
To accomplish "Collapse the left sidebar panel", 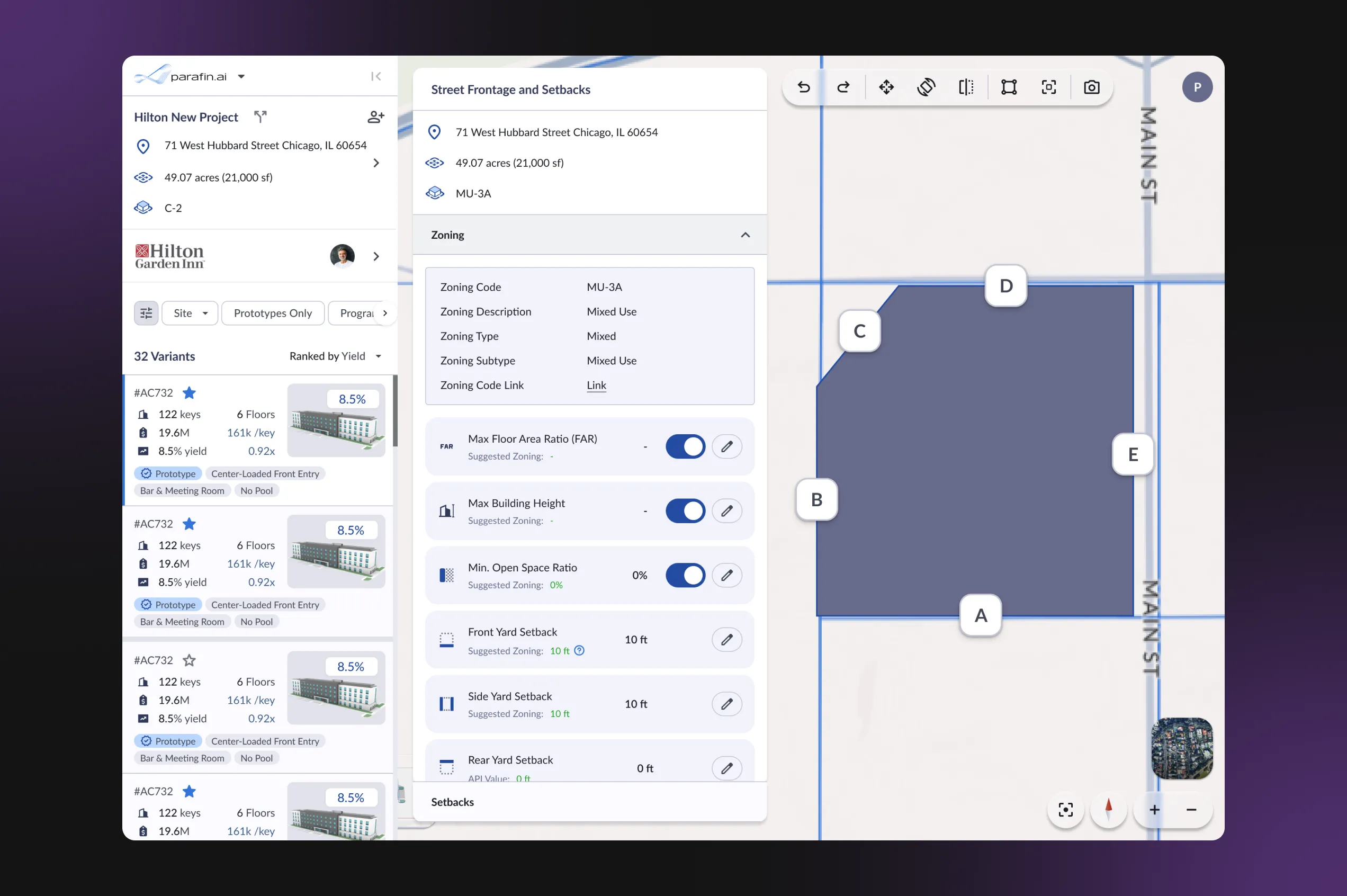I will pos(375,76).
